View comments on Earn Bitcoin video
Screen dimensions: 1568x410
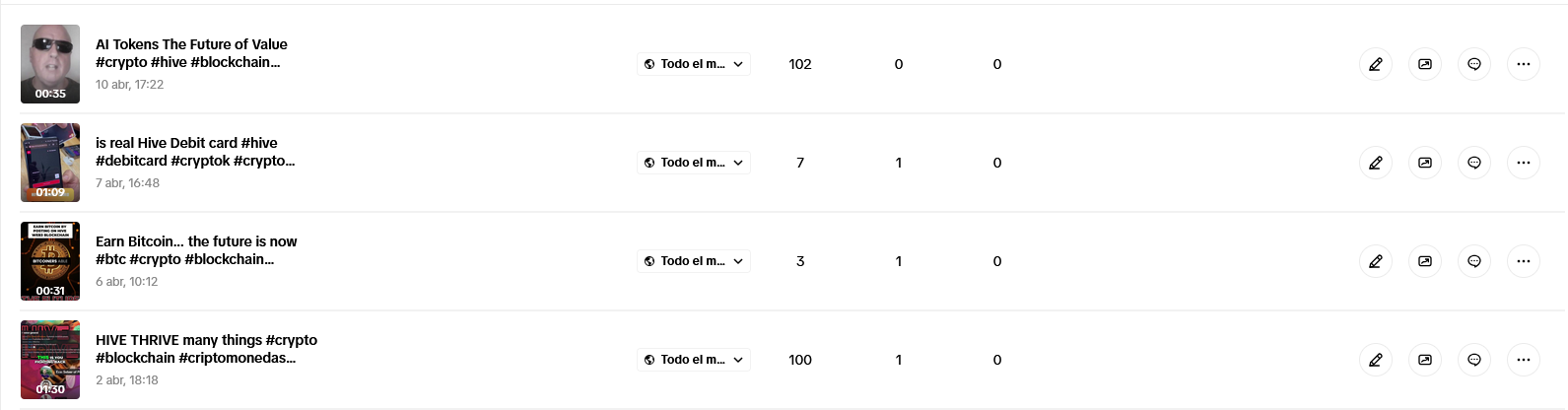tap(1474, 261)
